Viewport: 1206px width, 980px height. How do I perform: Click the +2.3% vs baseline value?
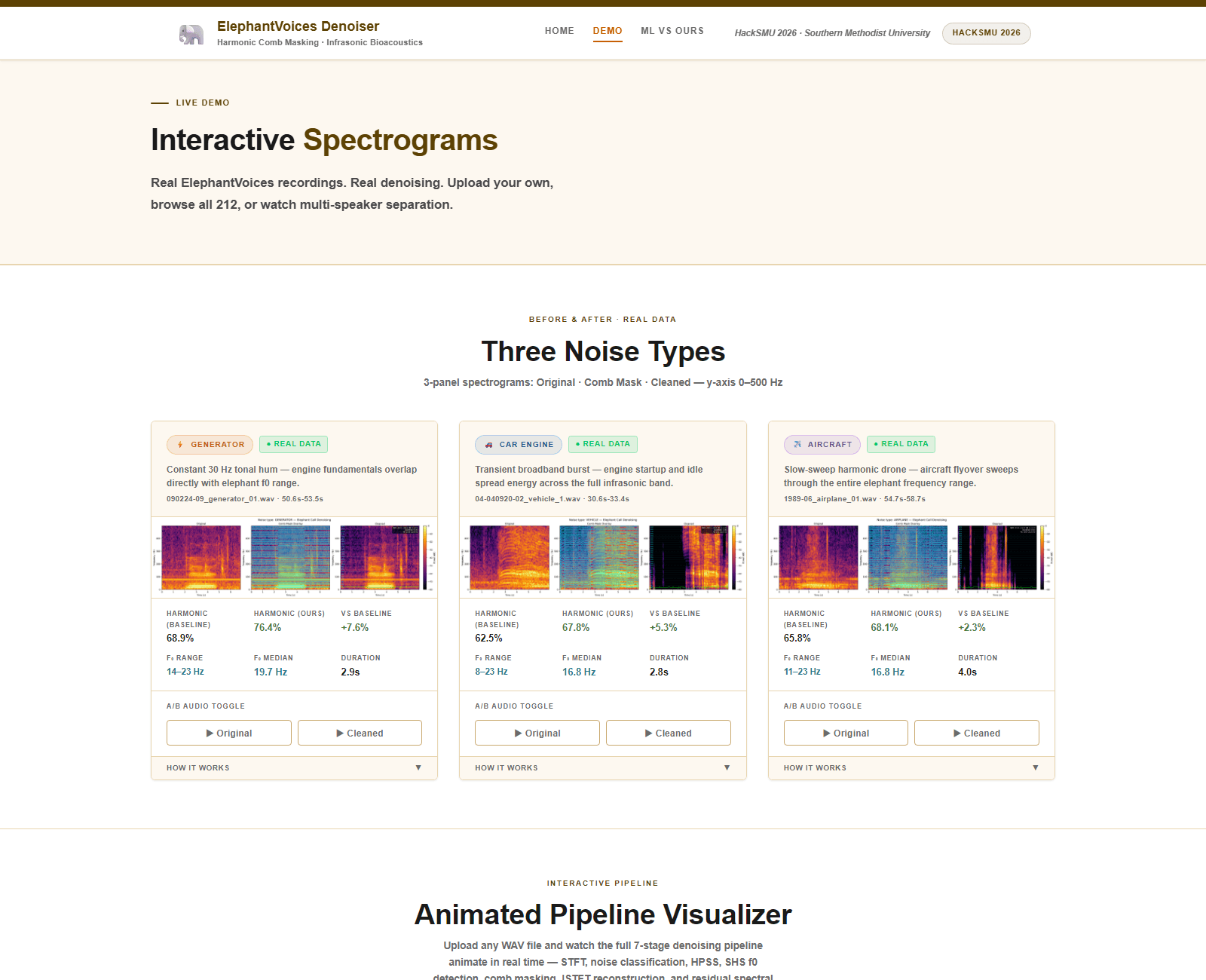pyautogui.click(x=972, y=627)
